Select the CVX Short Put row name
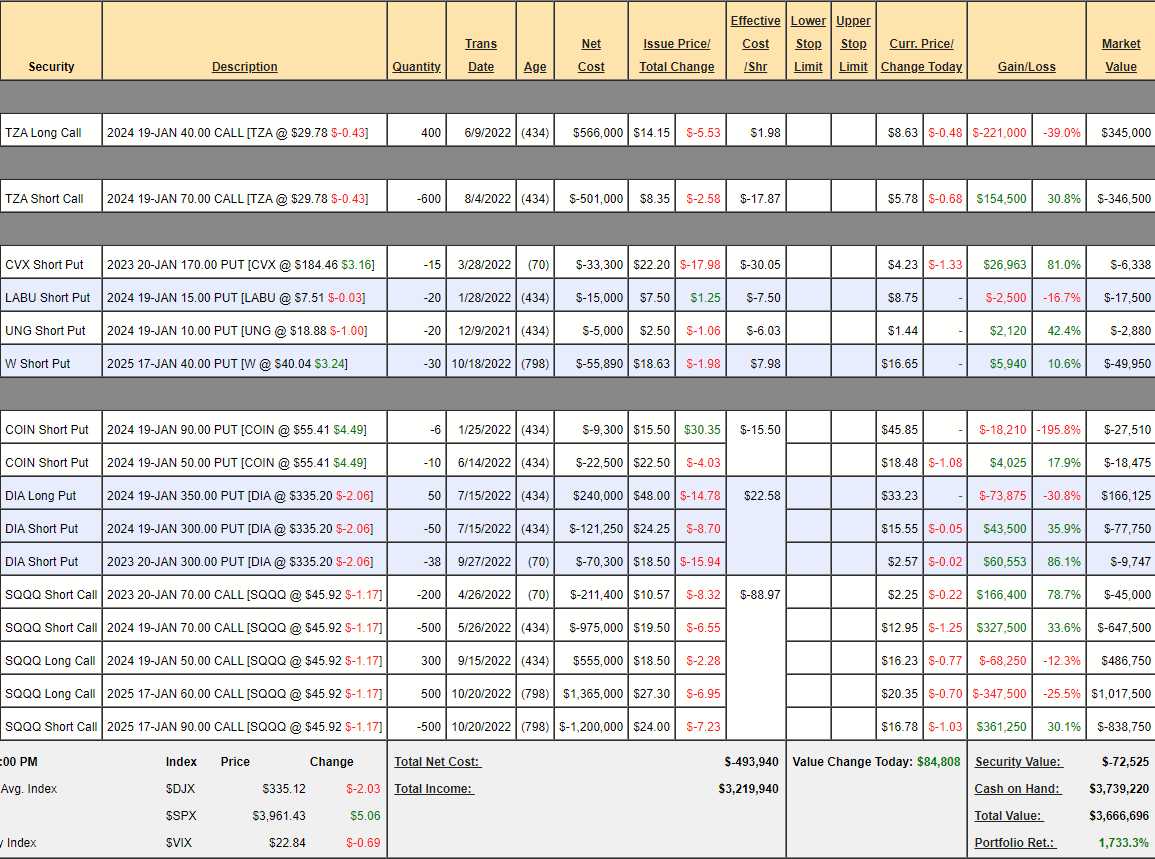The image size is (1155, 859). pos(45,265)
